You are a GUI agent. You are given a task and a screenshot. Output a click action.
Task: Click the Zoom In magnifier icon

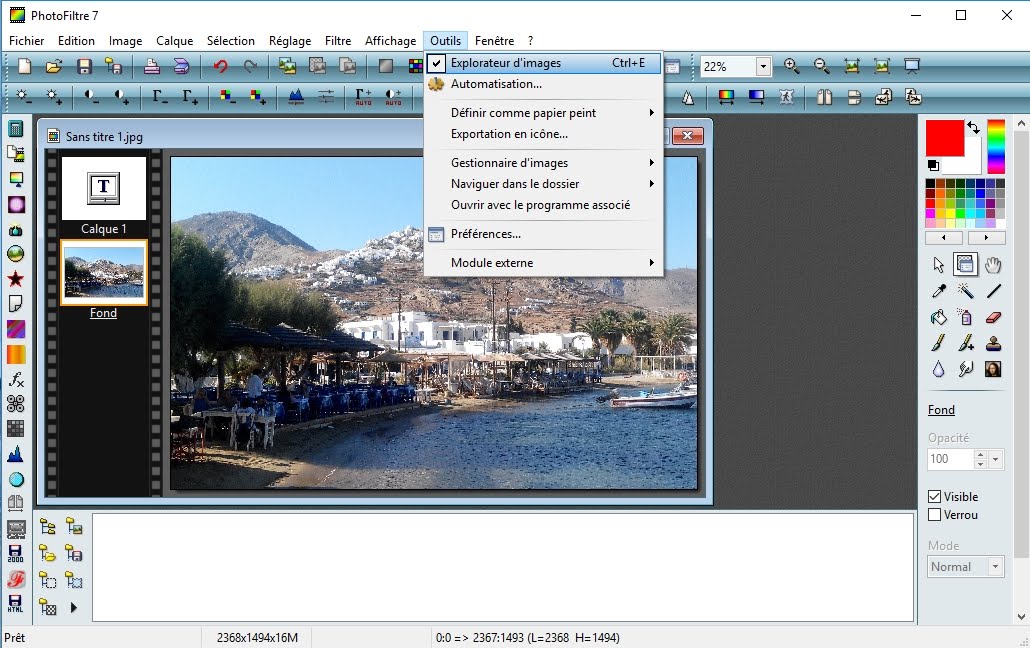coord(792,66)
